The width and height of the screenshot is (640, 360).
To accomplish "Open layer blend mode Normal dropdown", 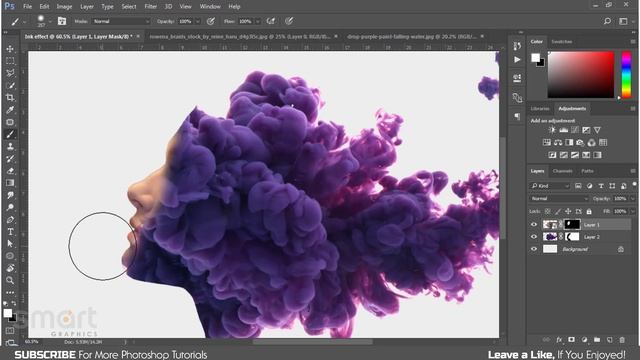I will pos(559,199).
